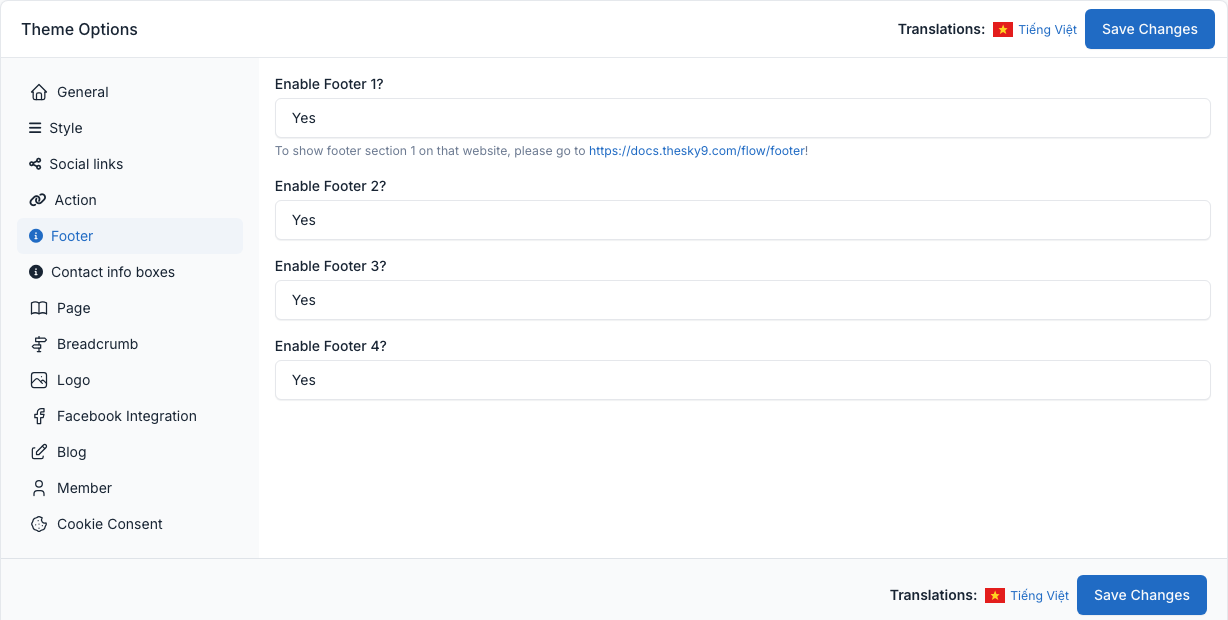Image resolution: width=1228 pixels, height=620 pixels.
Task: Open the Page settings section
Action: click(130, 308)
